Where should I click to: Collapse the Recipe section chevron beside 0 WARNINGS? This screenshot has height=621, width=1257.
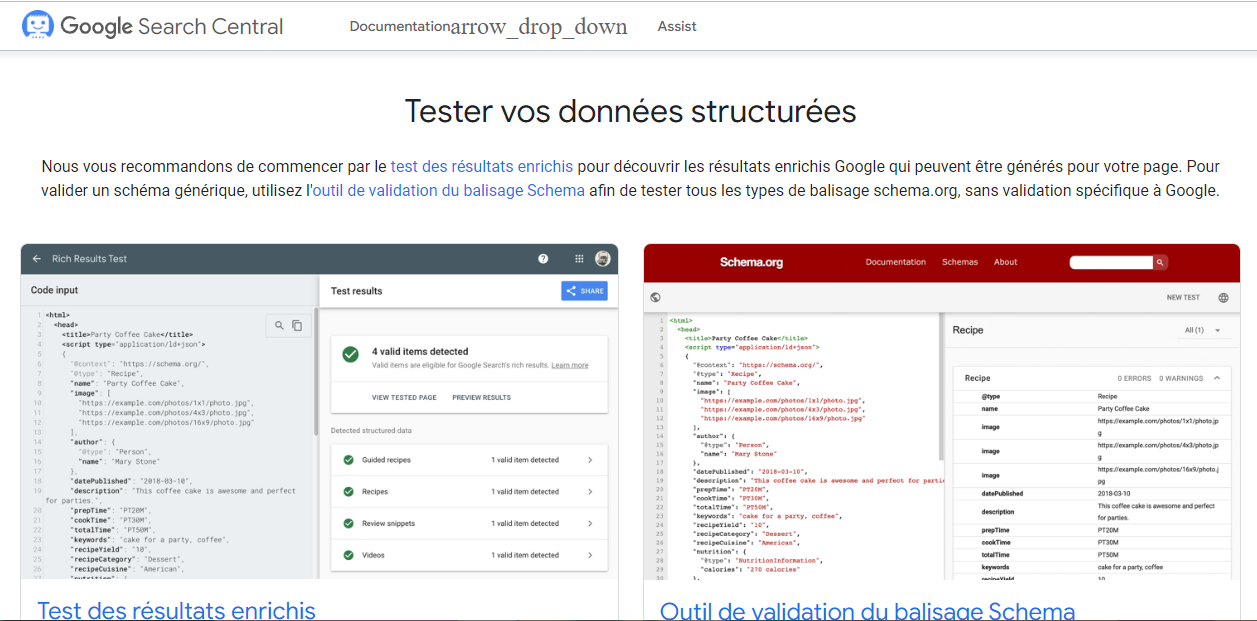[1216, 378]
